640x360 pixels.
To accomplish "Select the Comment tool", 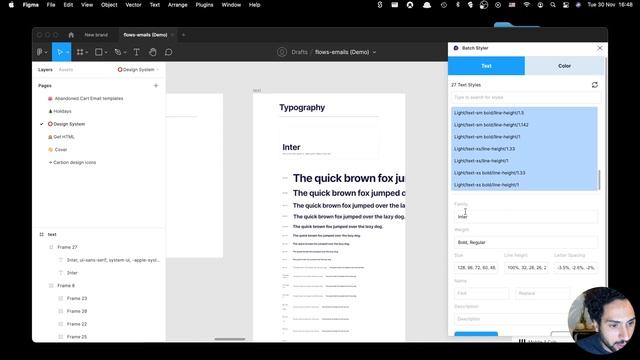I will (168, 52).
